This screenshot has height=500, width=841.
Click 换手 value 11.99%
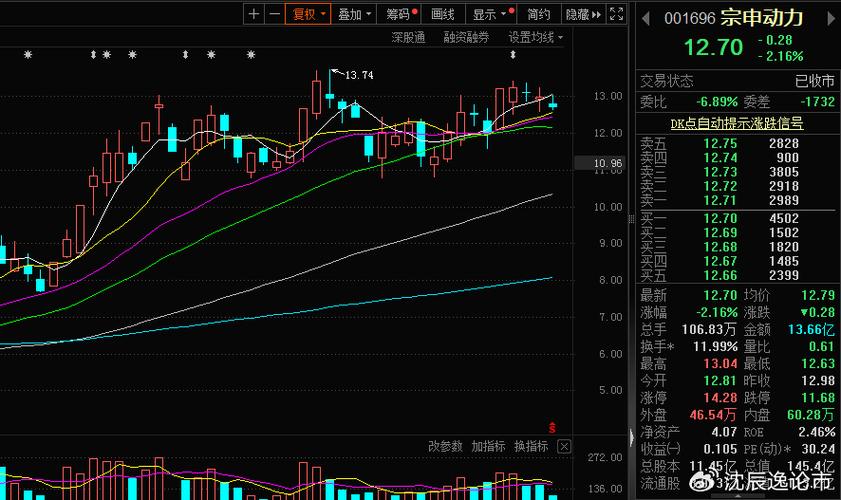point(715,347)
